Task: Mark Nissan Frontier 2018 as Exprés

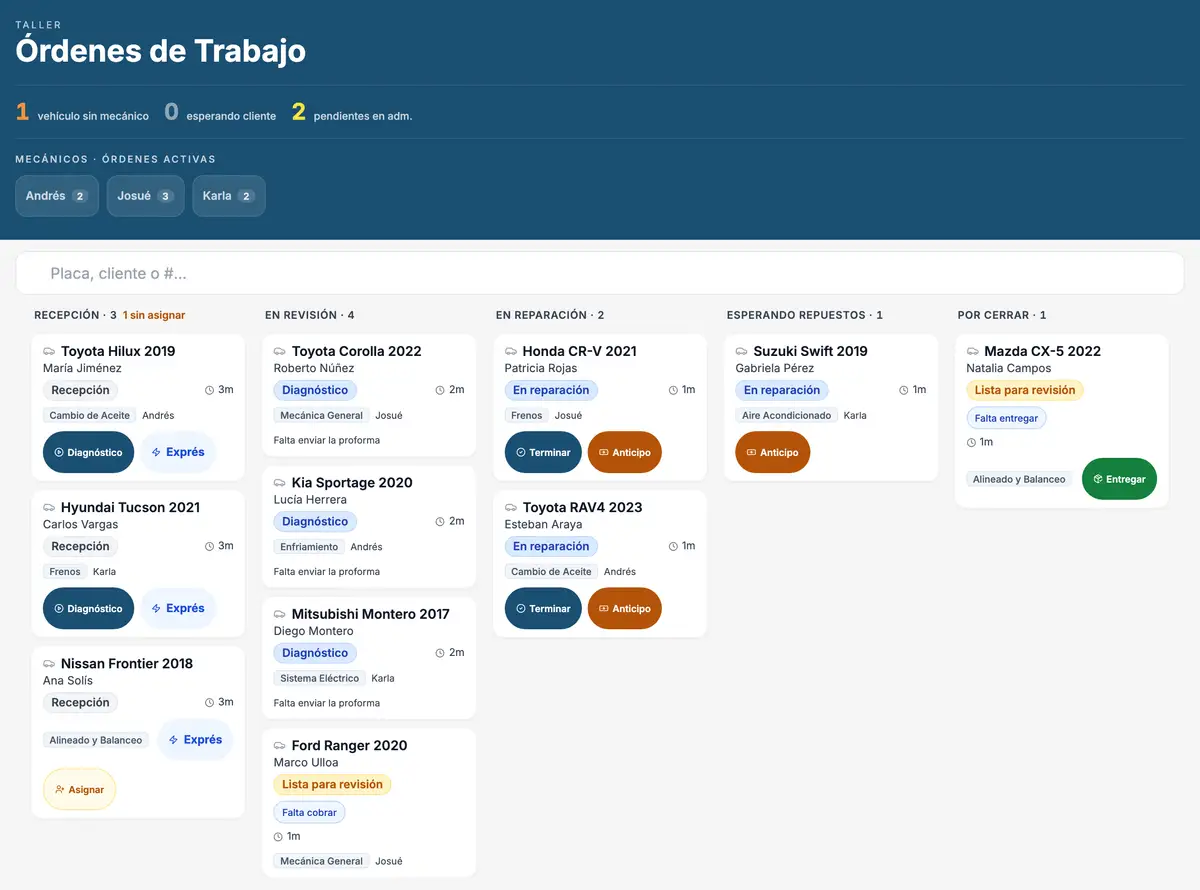Action: (195, 740)
